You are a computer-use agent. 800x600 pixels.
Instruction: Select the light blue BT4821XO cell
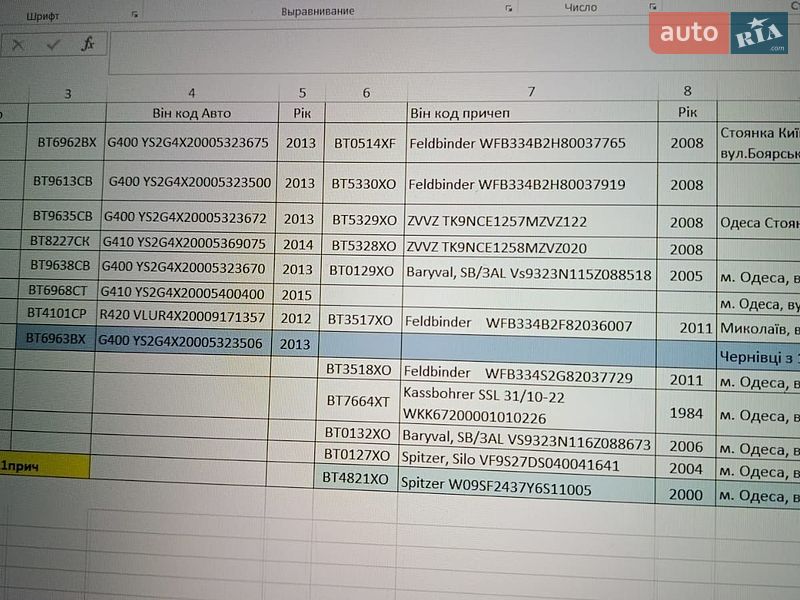coord(356,479)
